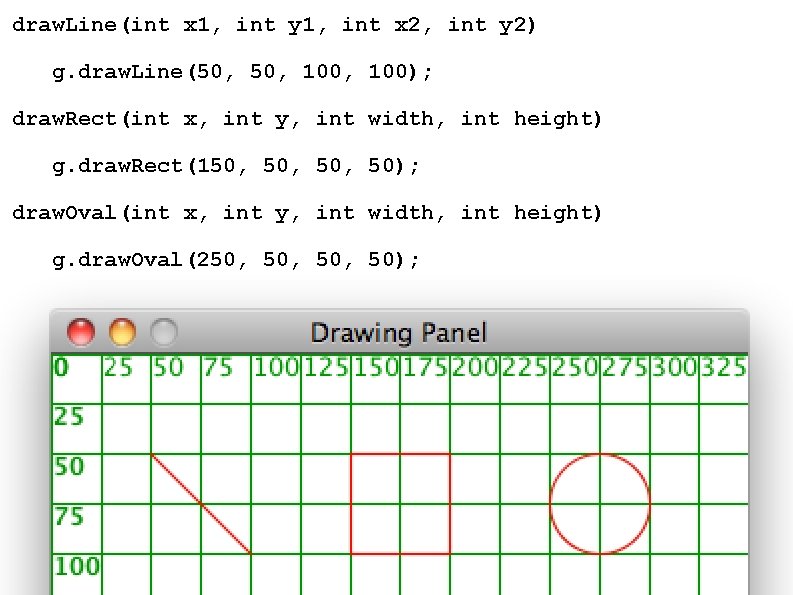
Task: Click the red circle outline
Action: [x=600, y=504]
